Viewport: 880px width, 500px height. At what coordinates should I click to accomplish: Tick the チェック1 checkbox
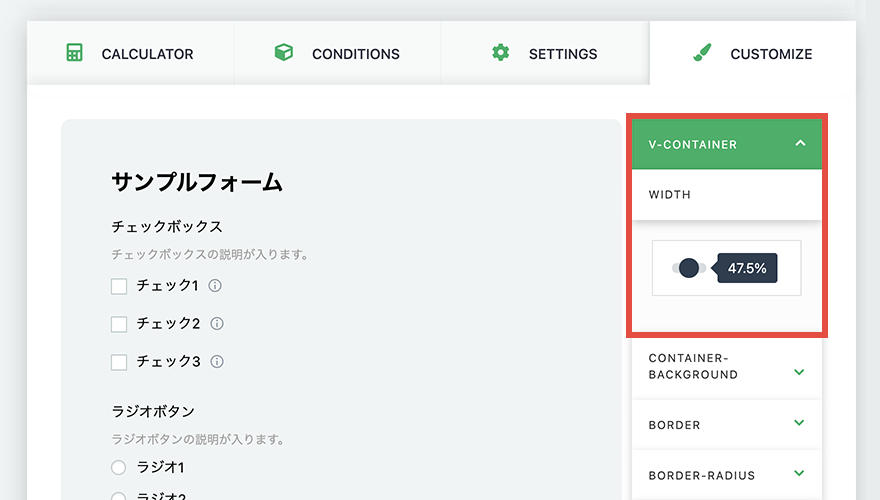tap(119, 286)
